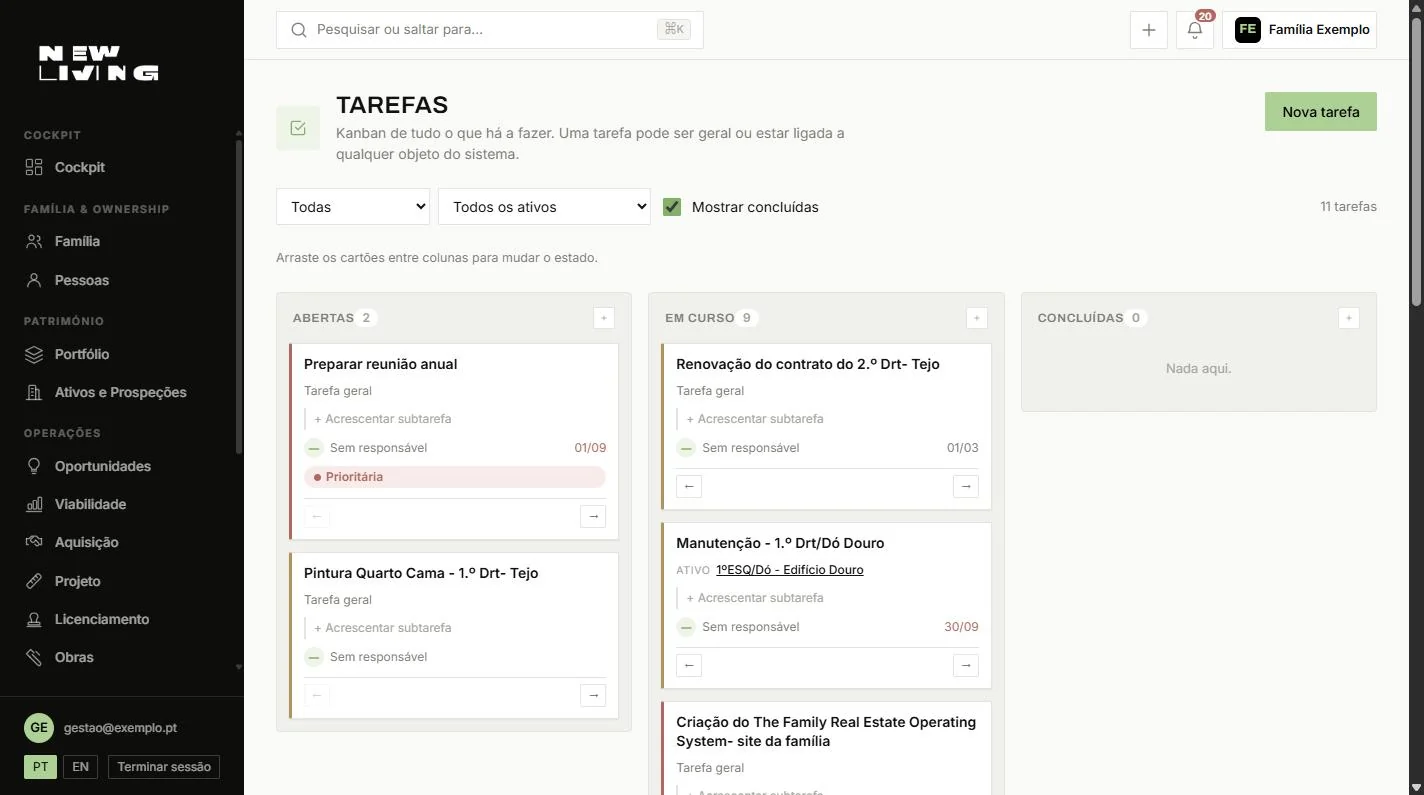Move Pintura Quarto Cama forward with right arrow

click(x=593, y=695)
